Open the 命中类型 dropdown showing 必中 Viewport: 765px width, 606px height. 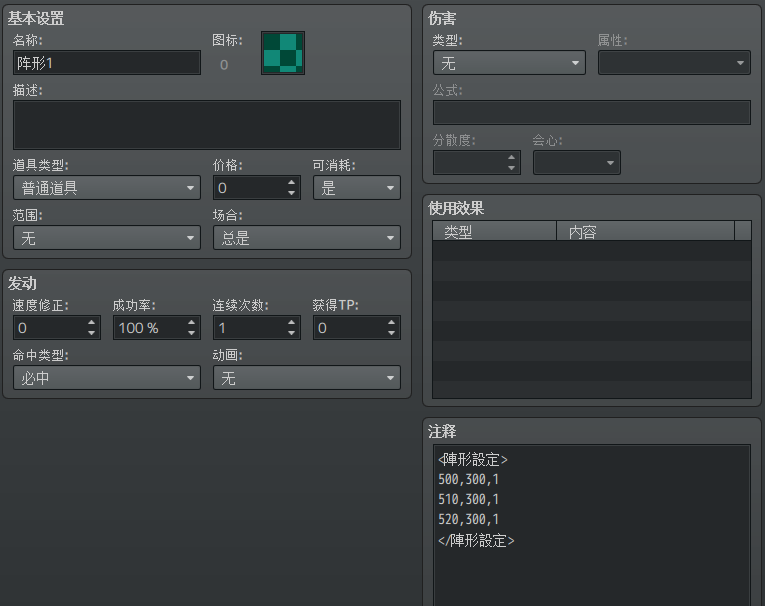tap(107, 378)
